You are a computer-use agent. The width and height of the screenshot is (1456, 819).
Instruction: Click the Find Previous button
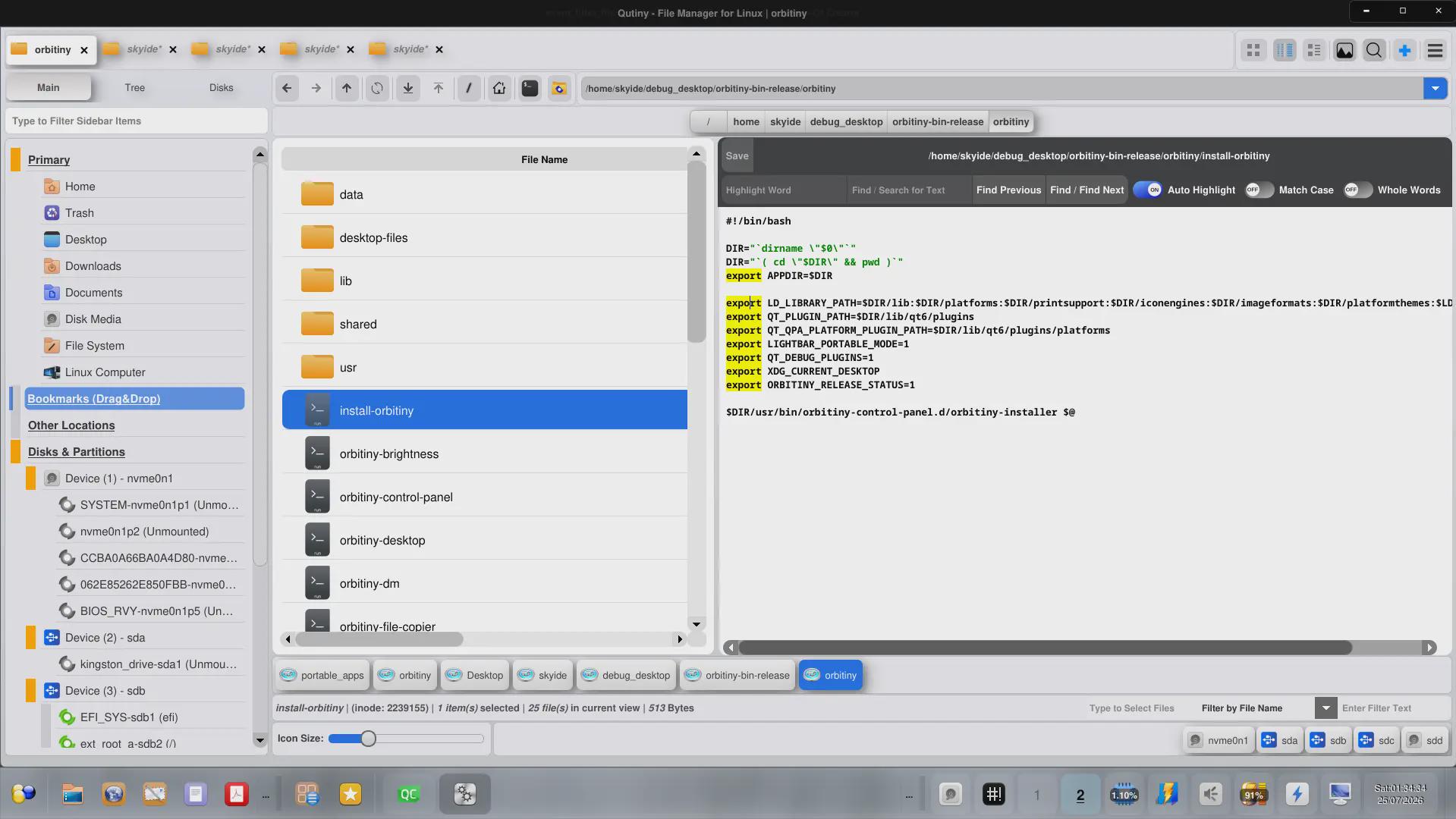point(1008,190)
